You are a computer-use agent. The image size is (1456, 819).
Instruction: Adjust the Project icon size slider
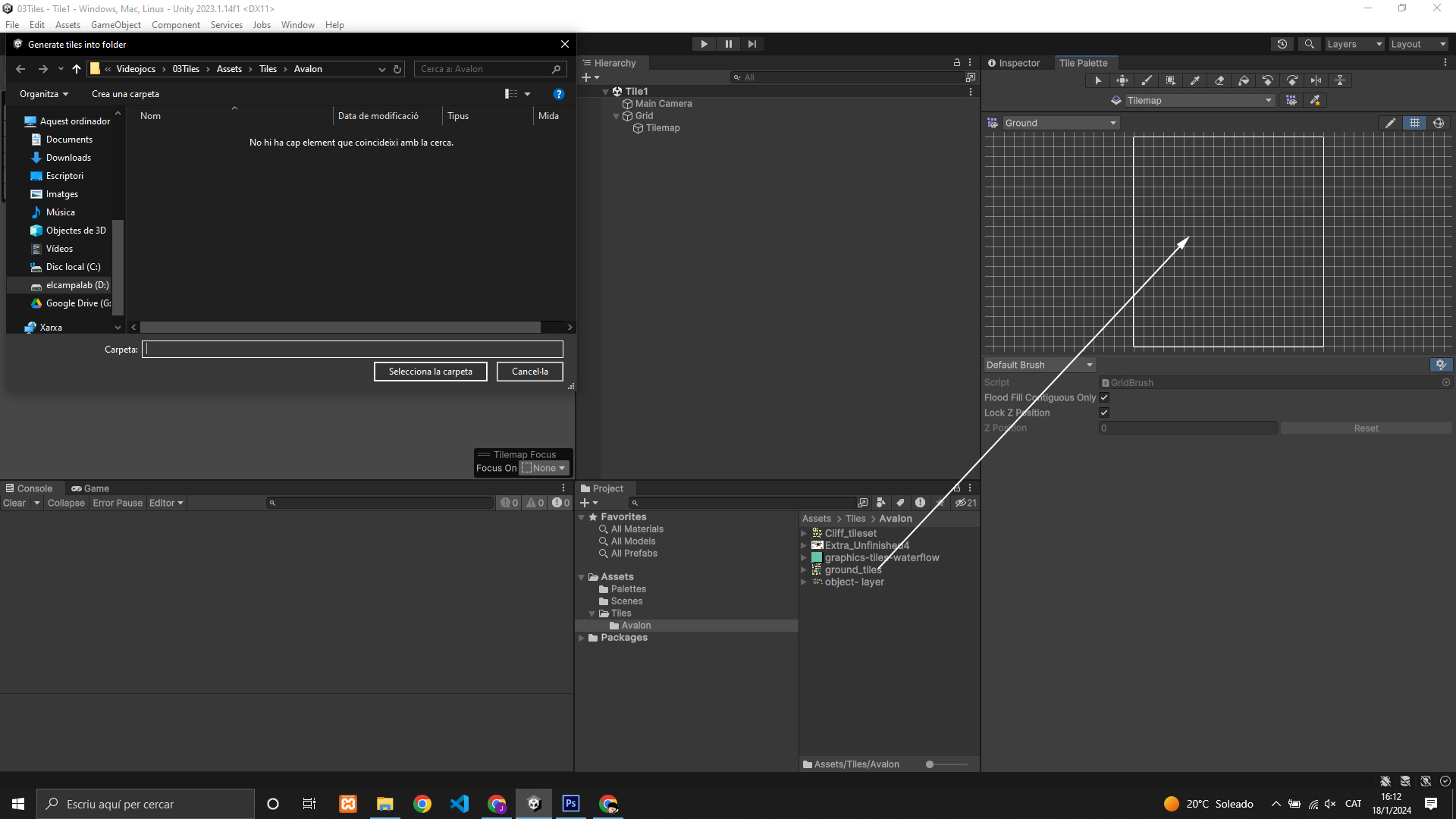(x=930, y=764)
